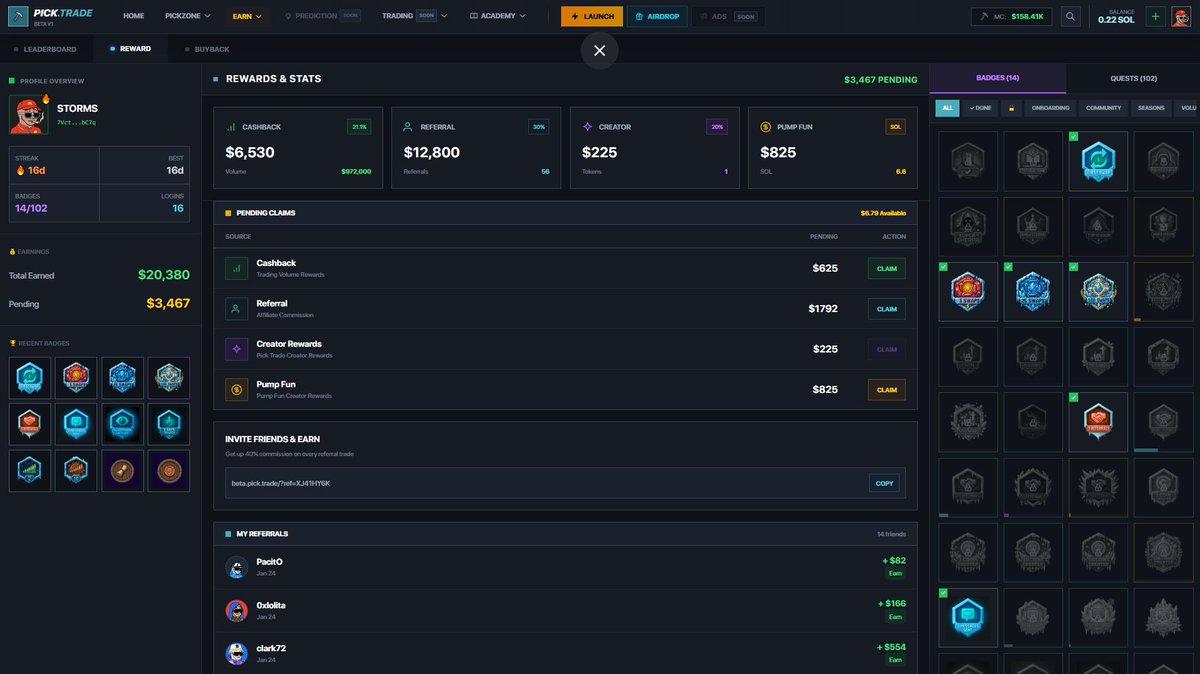1200x674 pixels.
Task: Click the Referral person icon in Pending Claims
Action: pos(236,309)
